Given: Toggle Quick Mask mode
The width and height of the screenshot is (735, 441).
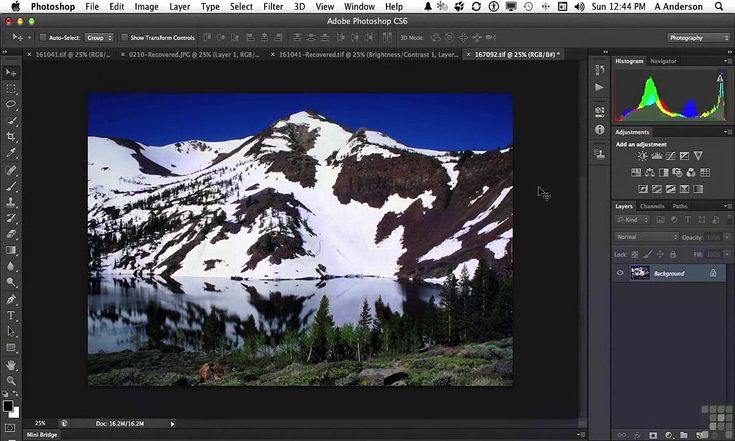Looking at the screenshot, I should tap(10, 428).
